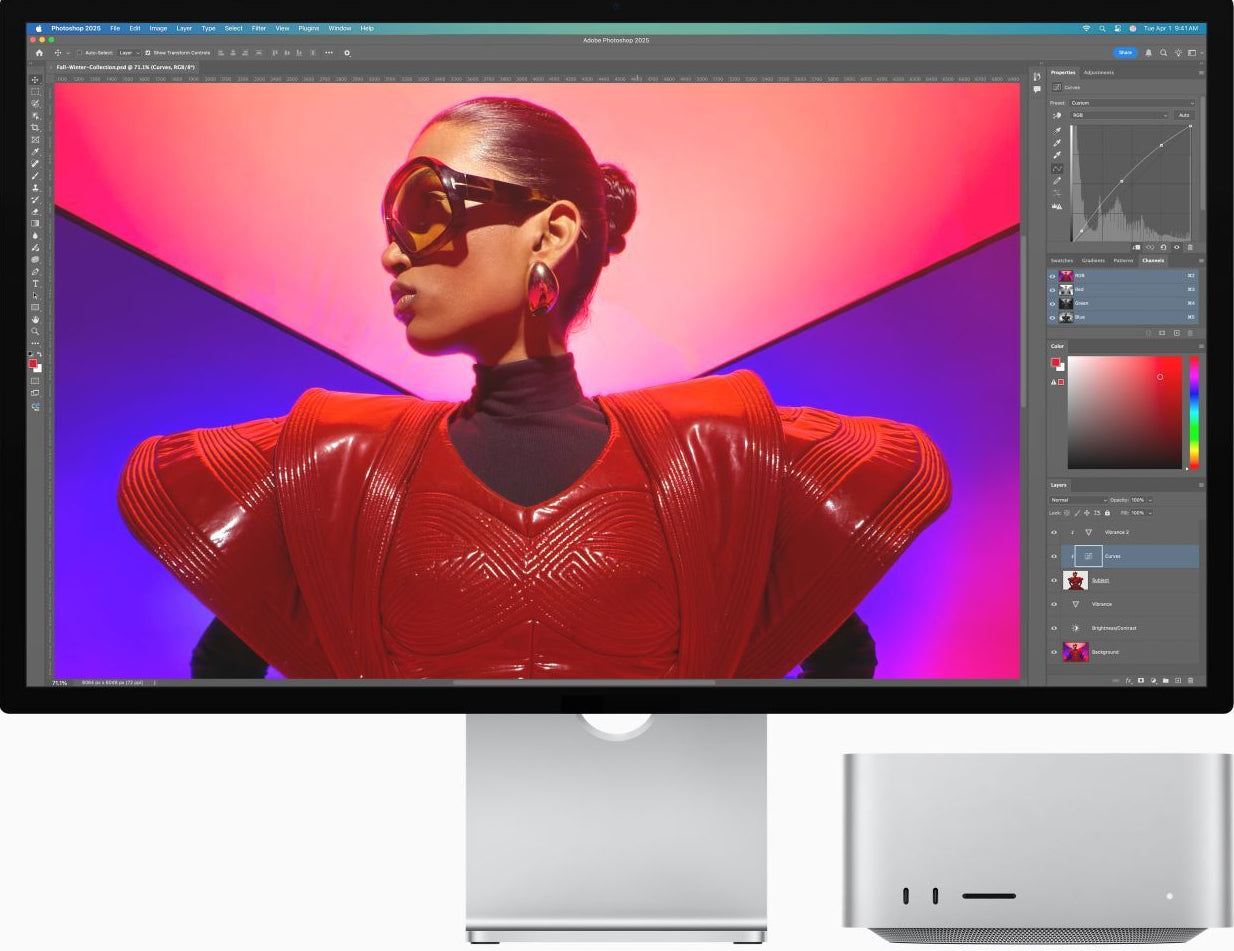Hide the Subject layer
The width and height of the screenshot is (1234, 951).
[1054, 580]
